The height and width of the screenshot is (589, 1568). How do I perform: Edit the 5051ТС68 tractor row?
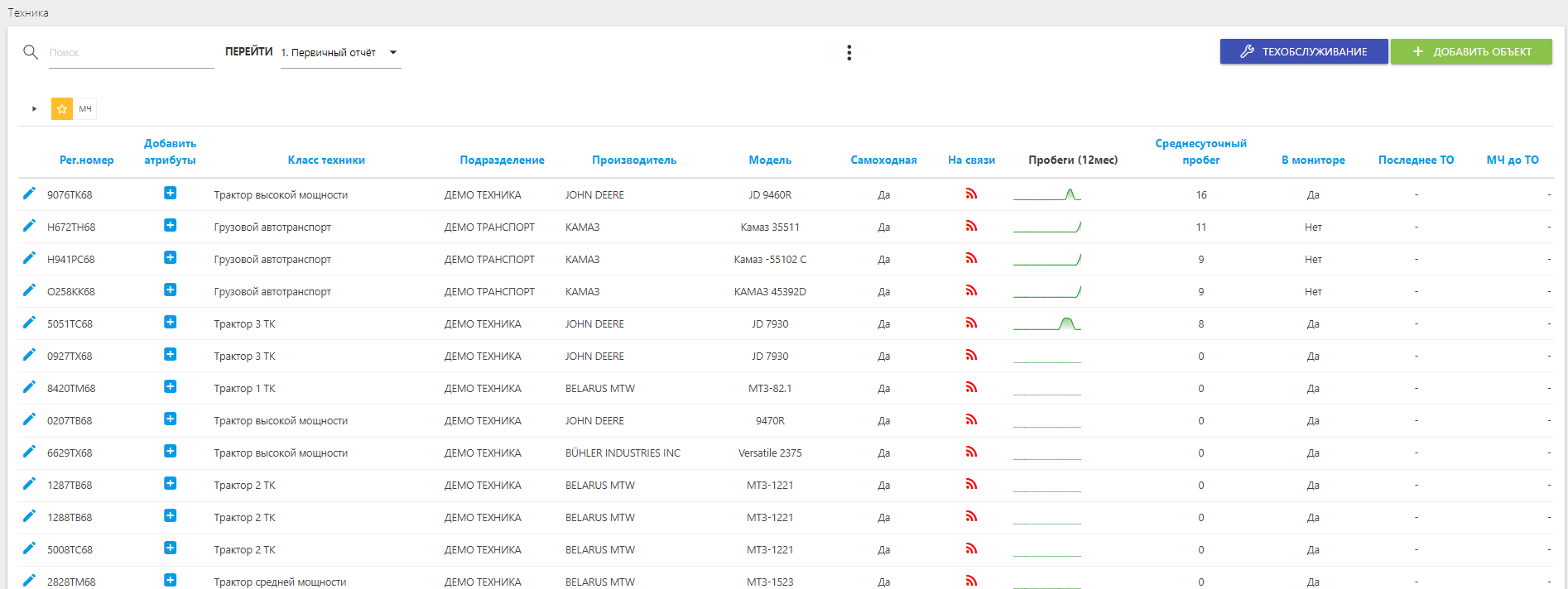(x=29, y=323)
